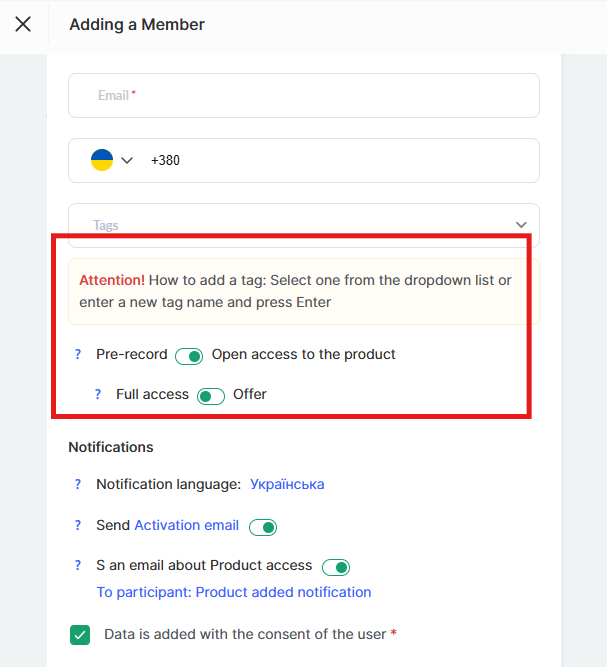Click the Notification language help icon
The height and width of the screenshot is (667, 607).
78,484
